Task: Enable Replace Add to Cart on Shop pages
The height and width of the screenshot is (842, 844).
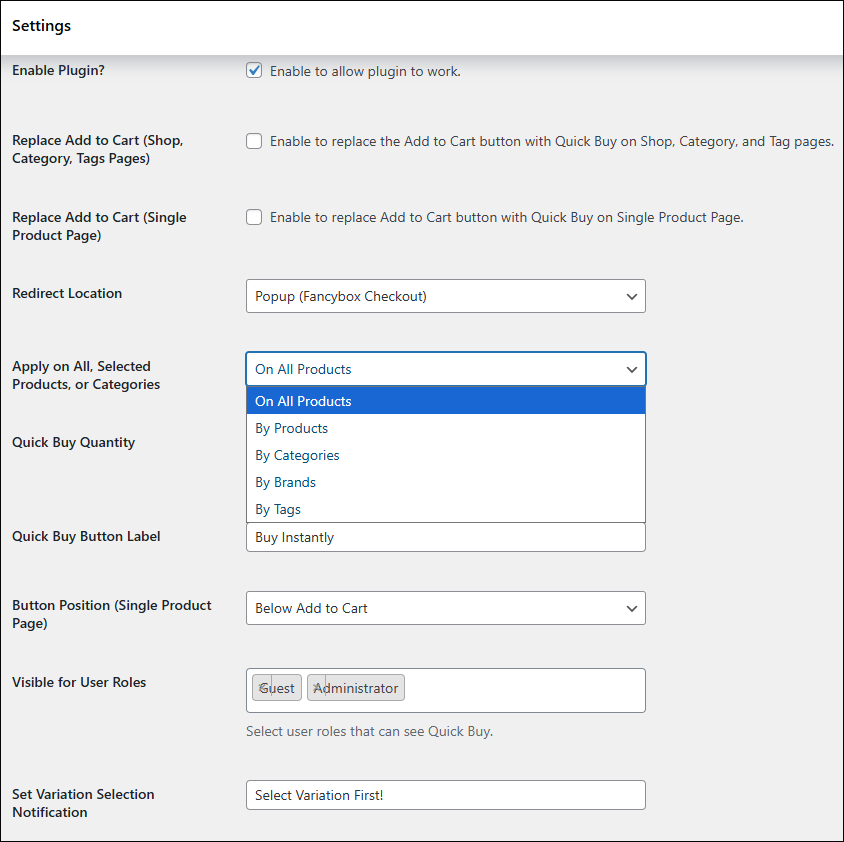Action: pyautogui.click(x=254, y=141)
